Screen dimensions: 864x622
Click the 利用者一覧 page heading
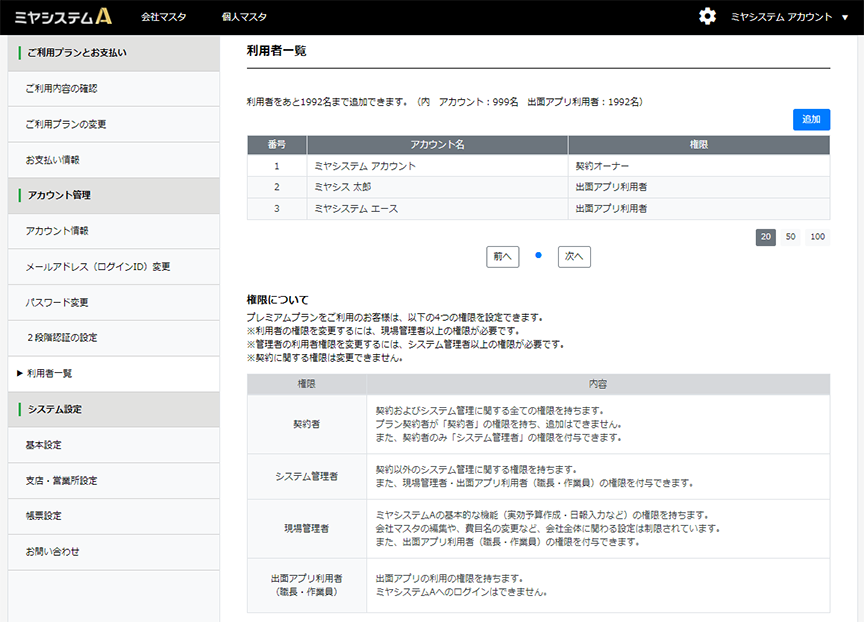pos(277,51)
